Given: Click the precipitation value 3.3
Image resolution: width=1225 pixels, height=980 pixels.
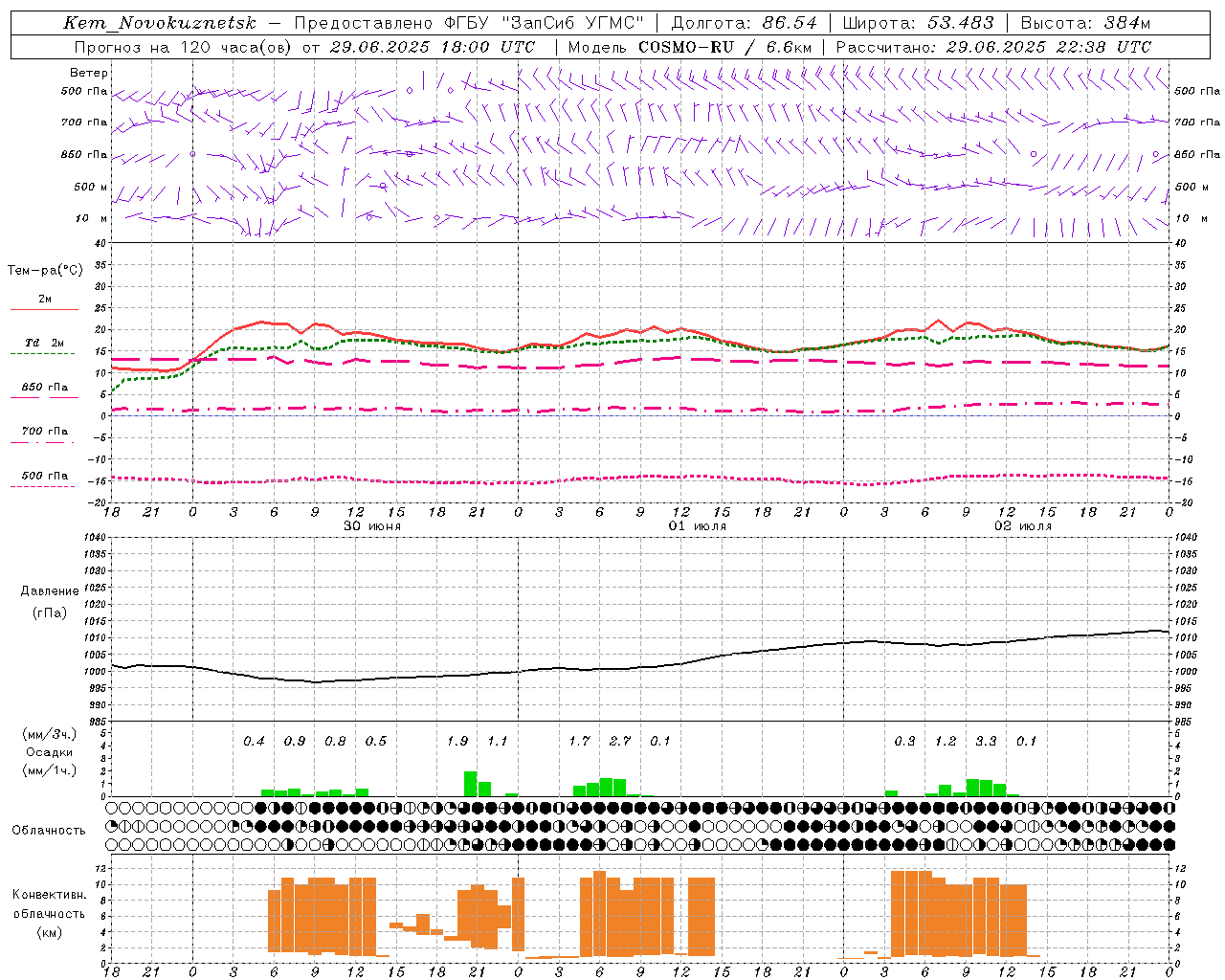Looking at the screenshot, I should click(986, 742).
